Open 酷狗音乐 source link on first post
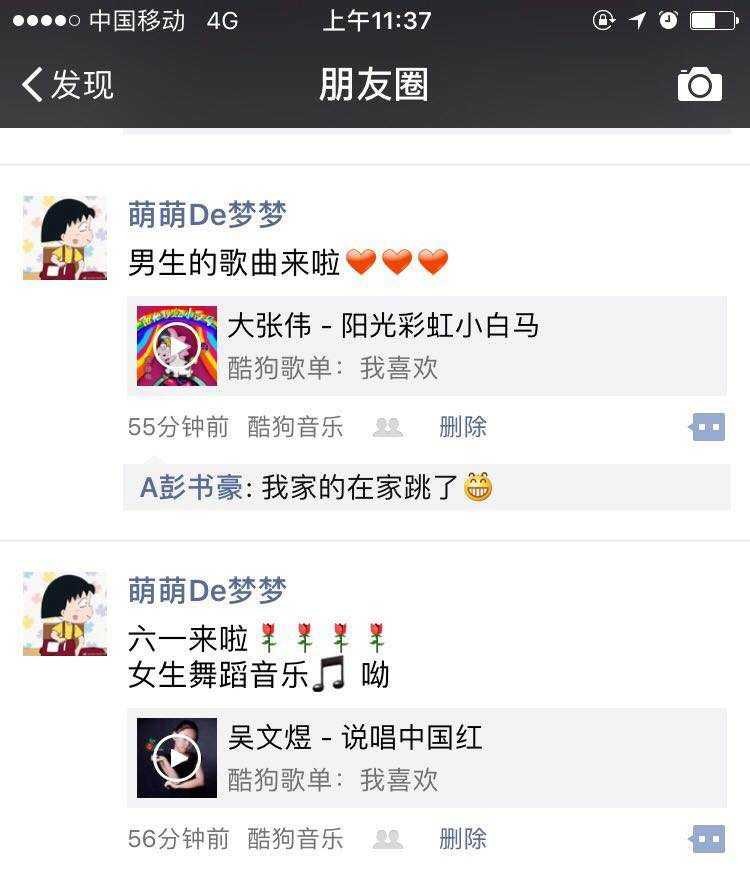The image size is (750, 877). (x=295, y=427)
